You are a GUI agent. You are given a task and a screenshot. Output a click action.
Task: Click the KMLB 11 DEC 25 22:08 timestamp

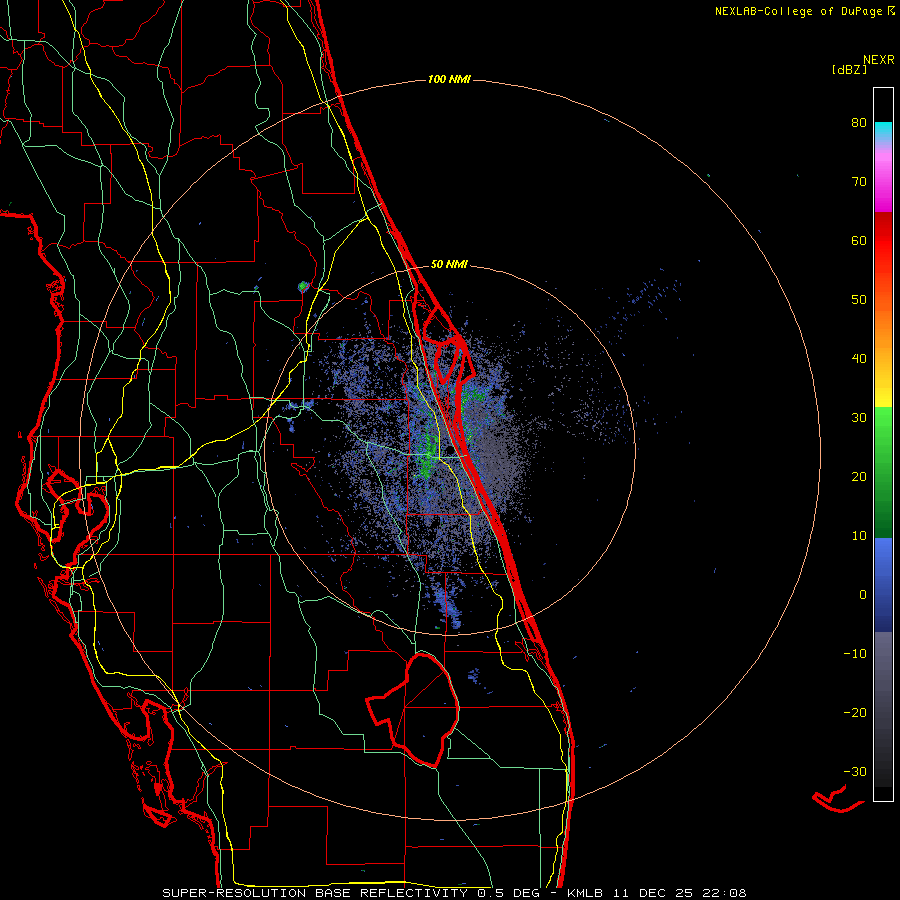[x=657, y=893]
